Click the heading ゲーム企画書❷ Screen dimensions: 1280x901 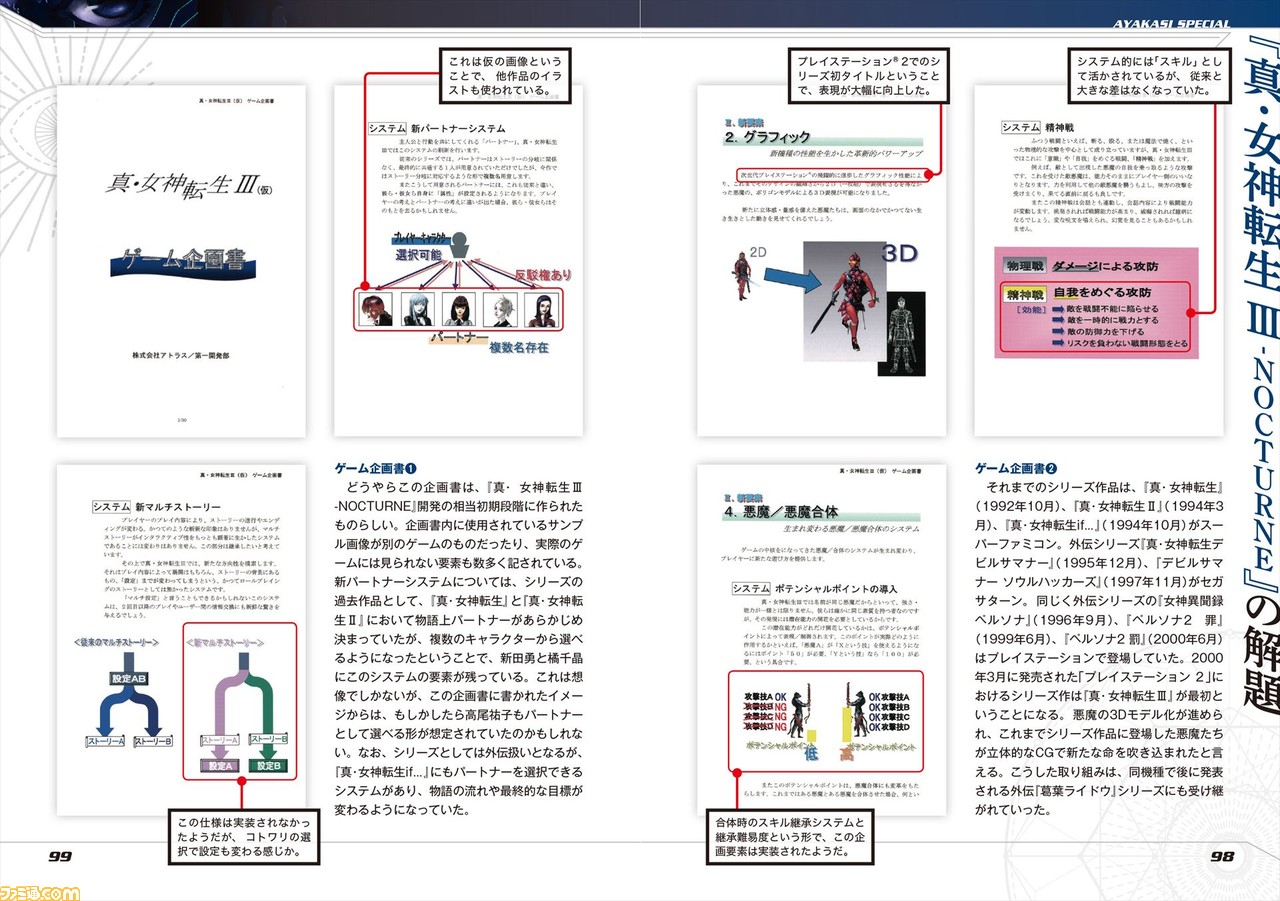click(x=1016, y=468)
